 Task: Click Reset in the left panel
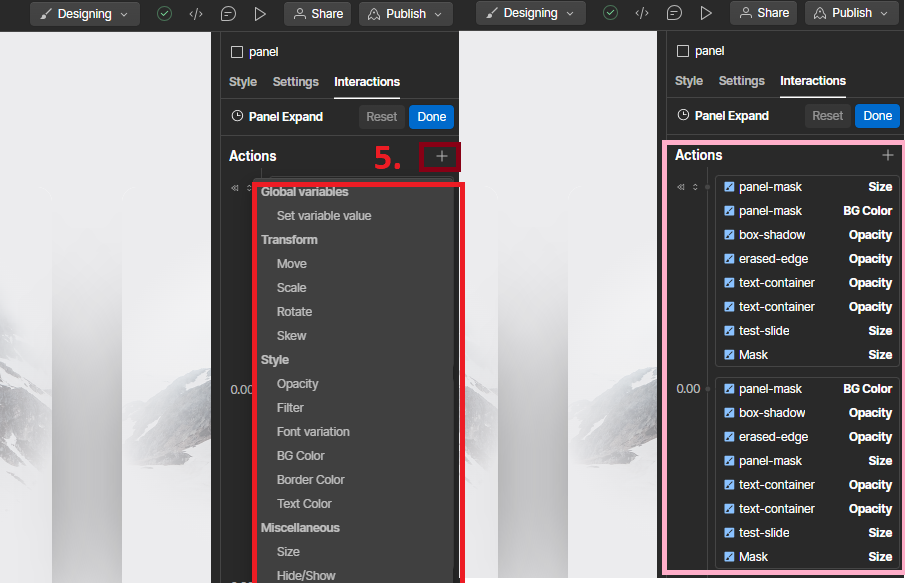click(382, 117)
